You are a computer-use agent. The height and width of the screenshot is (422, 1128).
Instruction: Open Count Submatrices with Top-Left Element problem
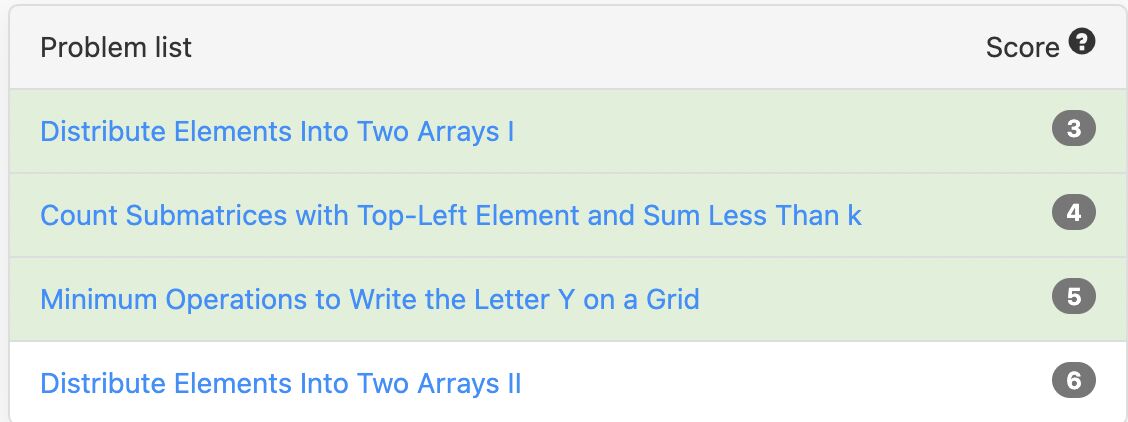click(450, 215)
